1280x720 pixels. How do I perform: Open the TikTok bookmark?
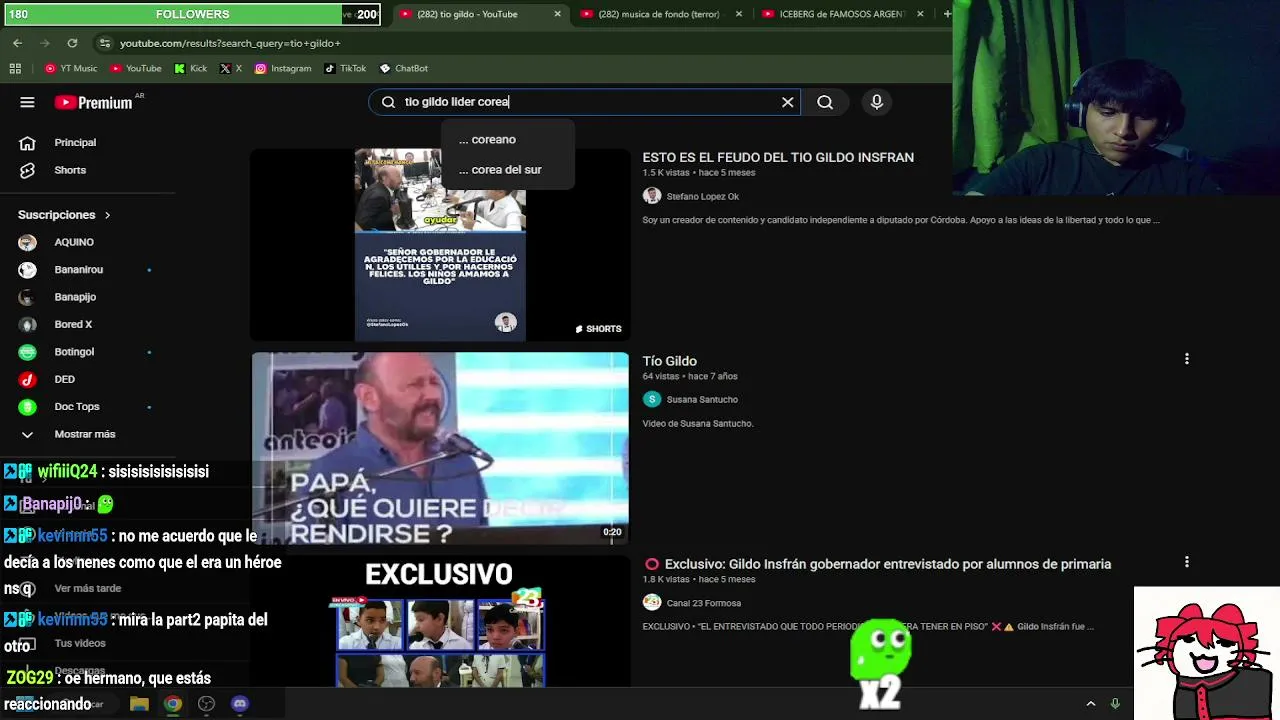[345, 68]
